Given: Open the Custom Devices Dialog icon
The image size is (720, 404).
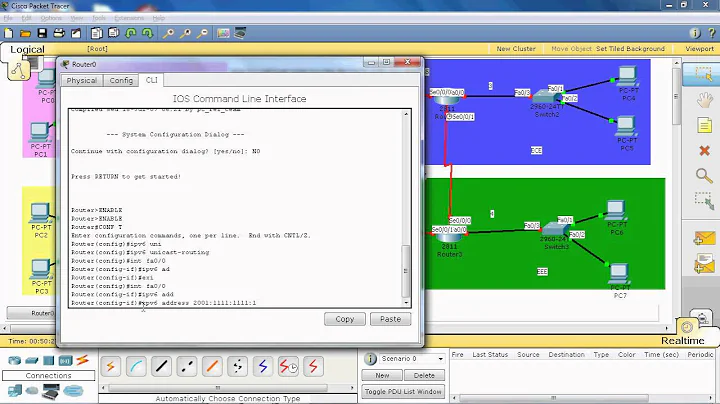Looking at the screenshot, I should 240,33.
